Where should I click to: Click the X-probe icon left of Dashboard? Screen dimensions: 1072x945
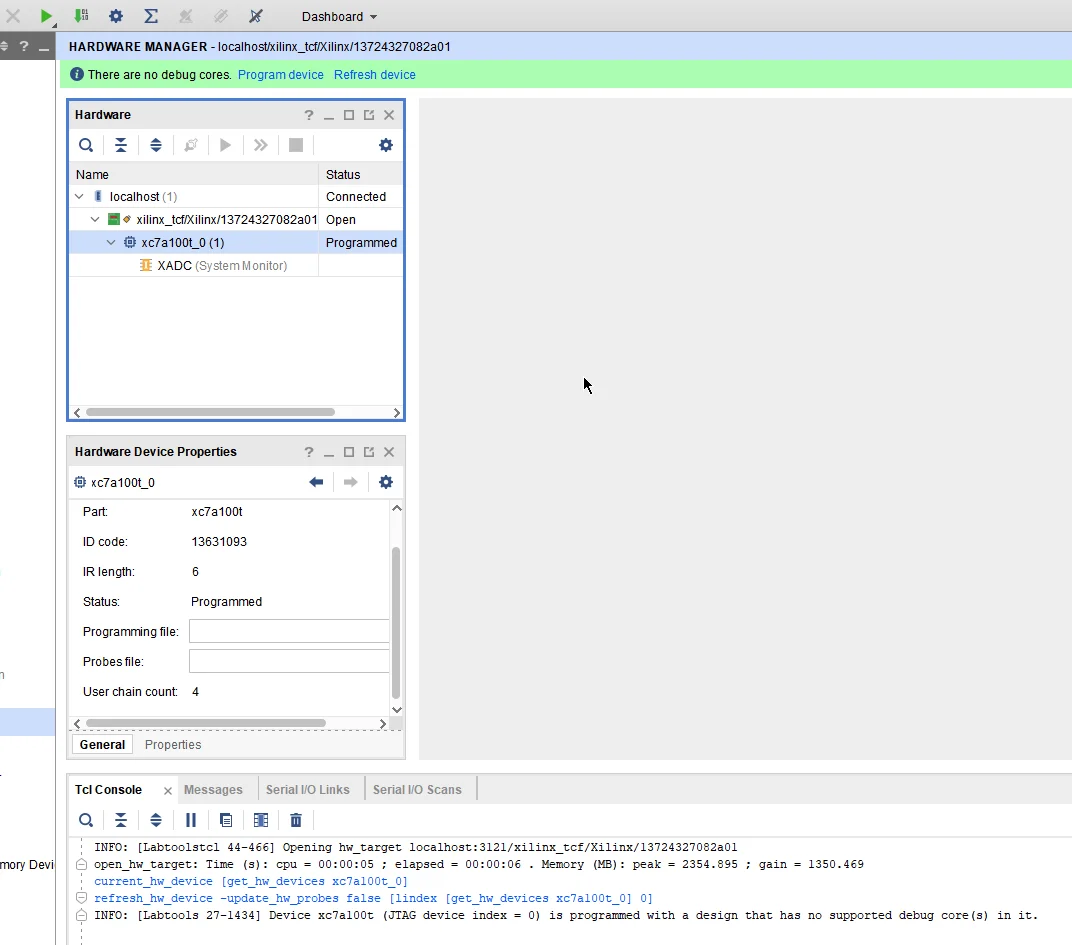coord(256,16)
